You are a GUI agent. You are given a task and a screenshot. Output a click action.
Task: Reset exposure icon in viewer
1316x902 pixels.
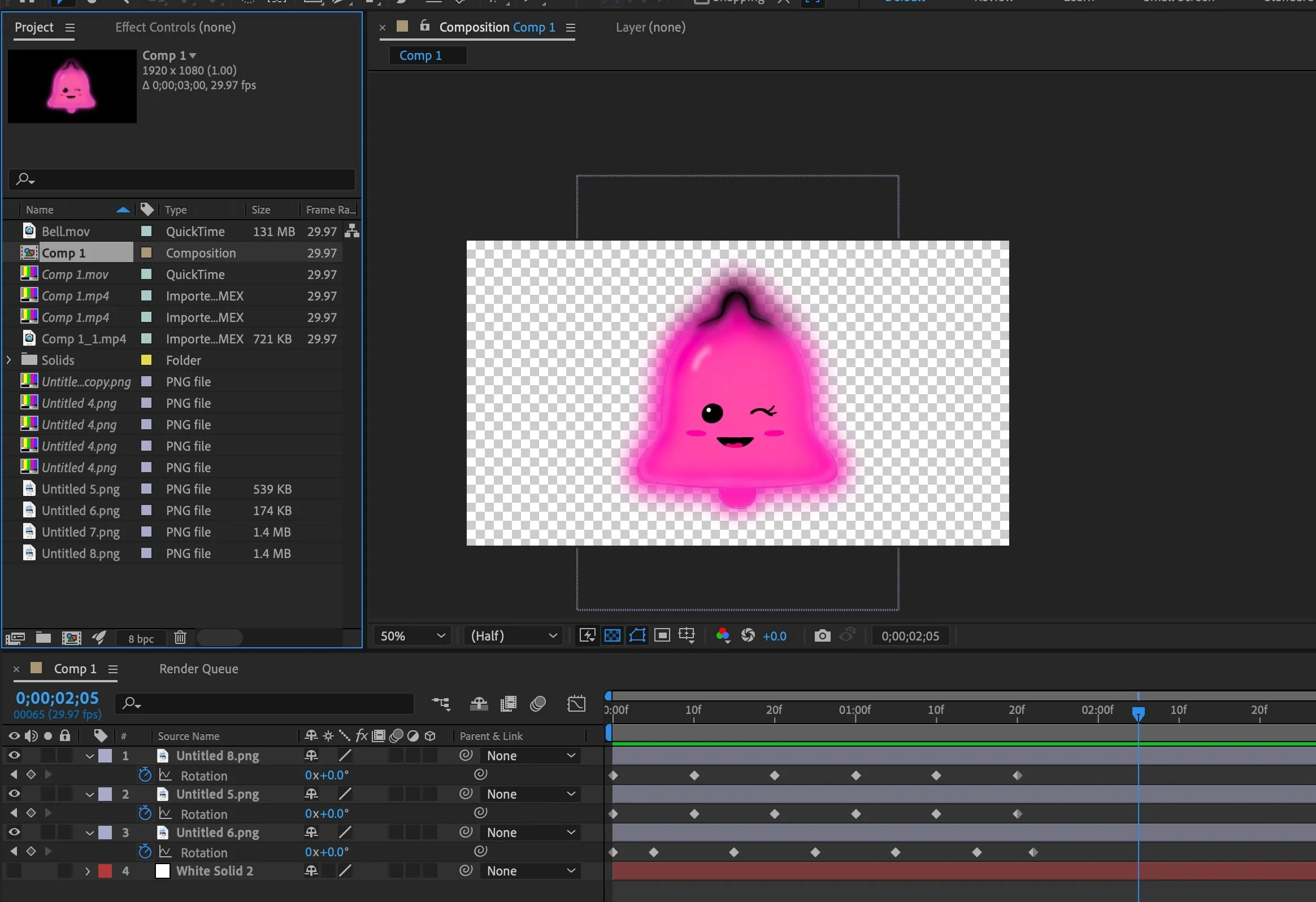748,635
